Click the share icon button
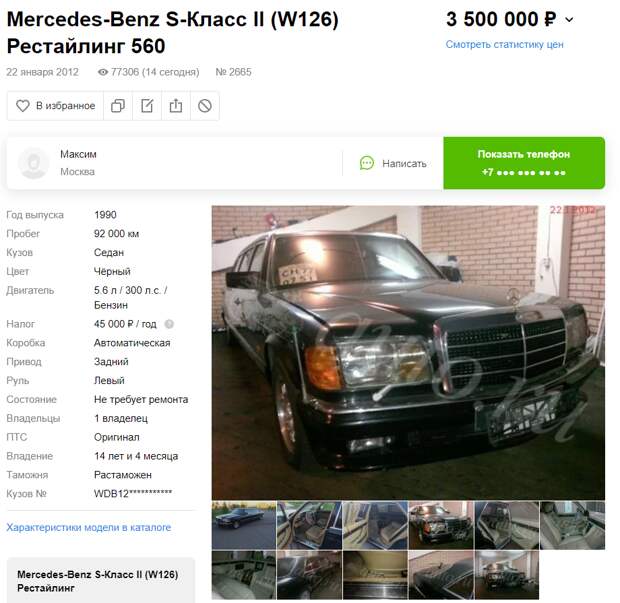The image size is (620, 603). [x=176, y=106]
